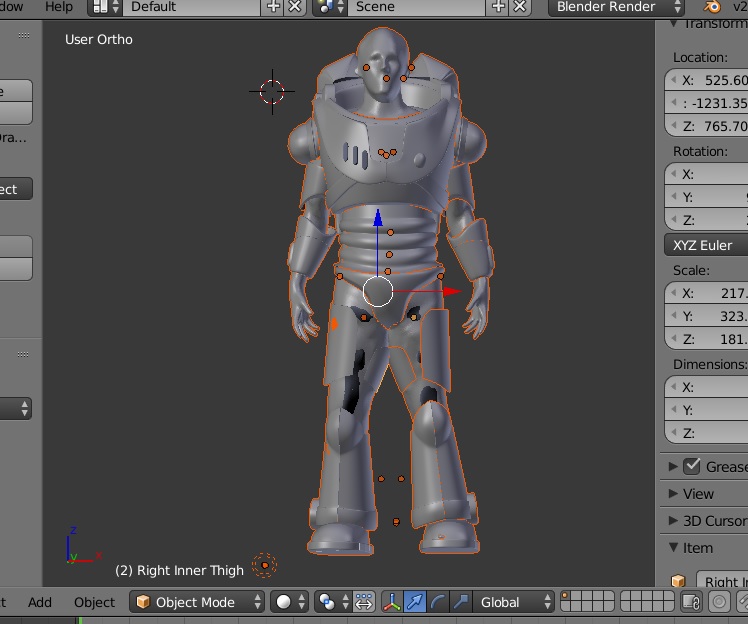
Task: Enable the Grease Pencil checkbox
Action: [692, 466]
